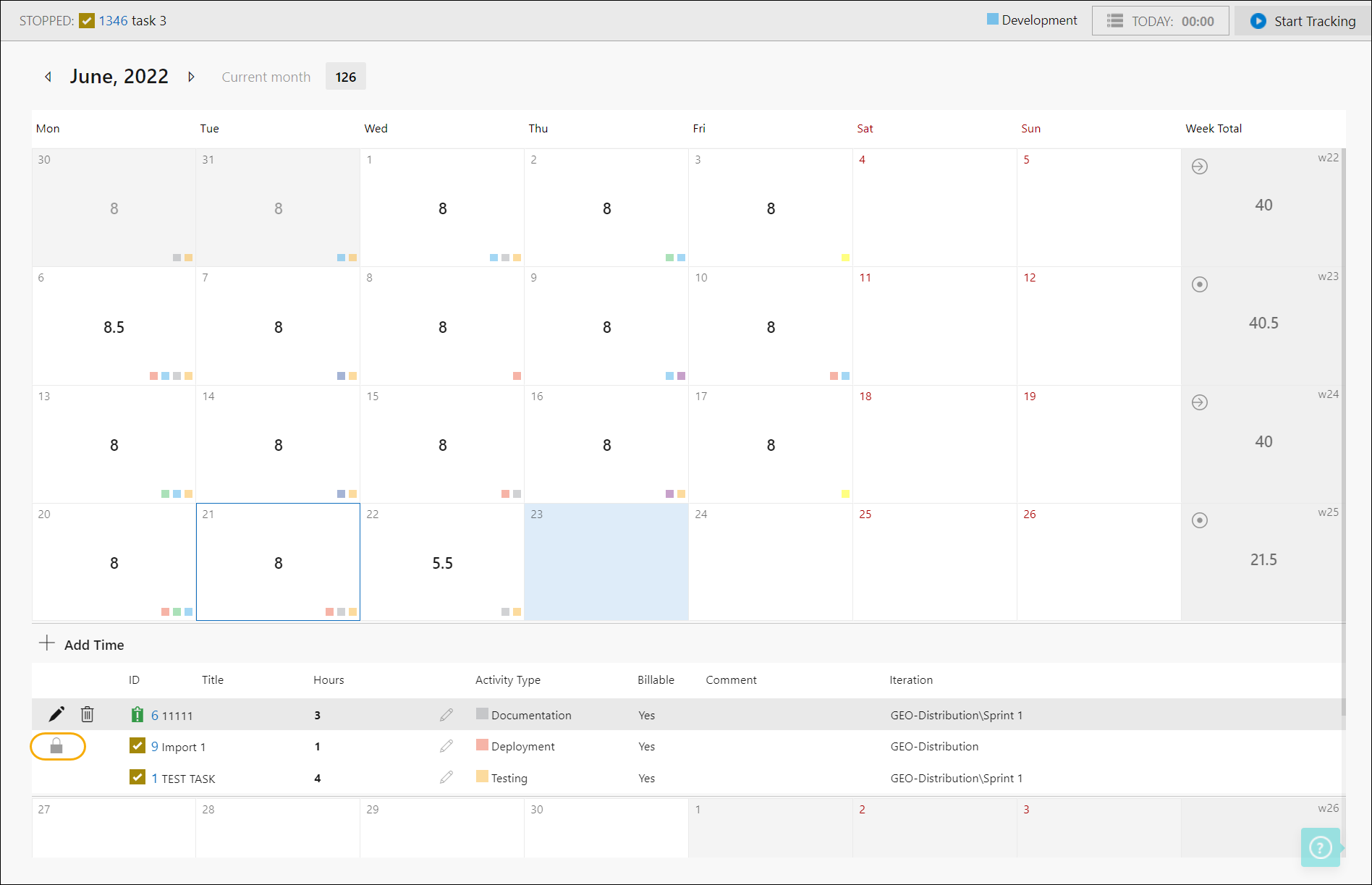The image size is (1372, 885).
Task: Click the week 23 circle status icon
Action: point(1199,284)
